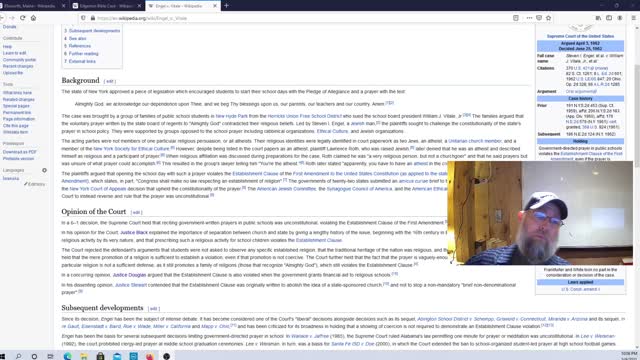The image size is (640, 360).
Task: Close the Engel v. Vitale tab
Action: [x=215, y=6]
